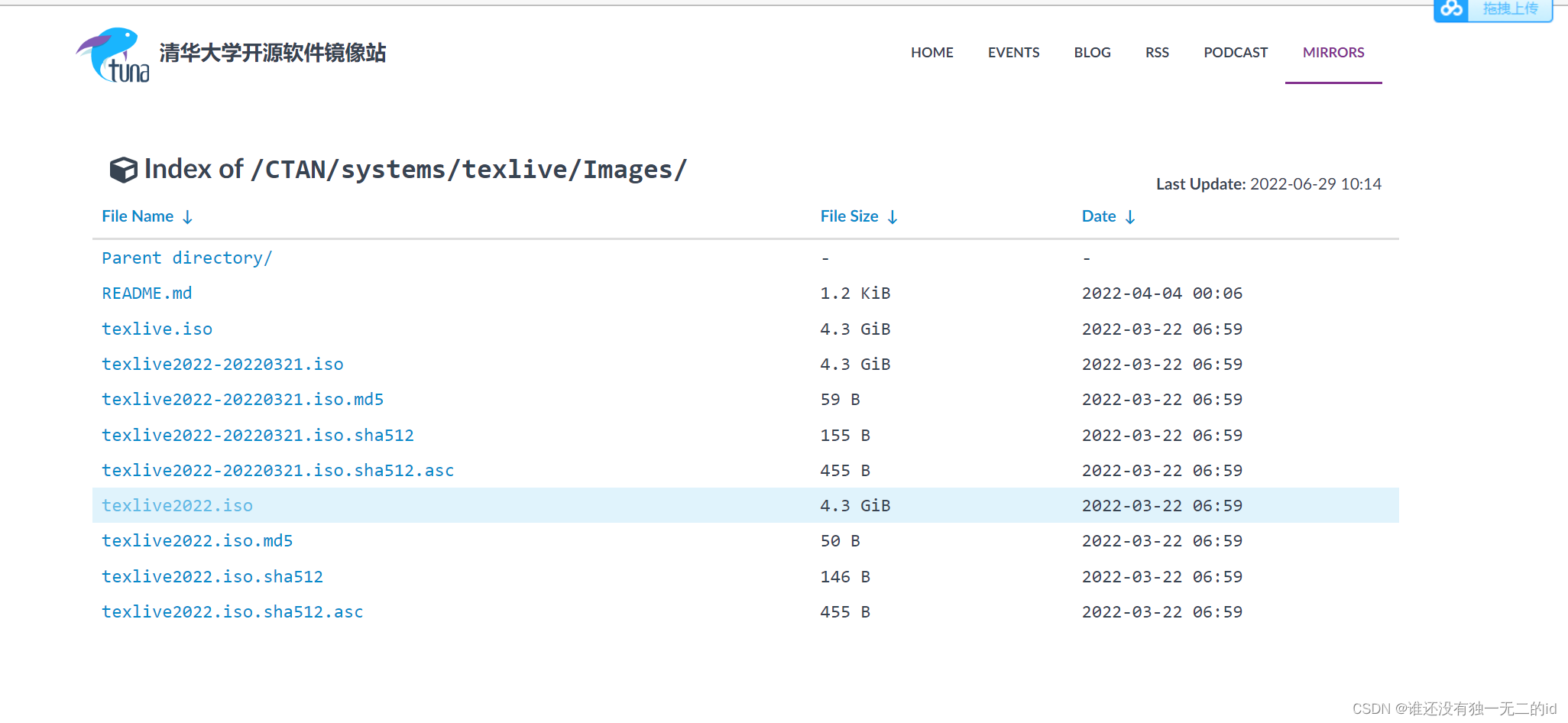Screen dimensions: 1568x723
Task: Open texlive2022-20220321.iso.md5
Action: pyautogui.click(x=242, y=400)
